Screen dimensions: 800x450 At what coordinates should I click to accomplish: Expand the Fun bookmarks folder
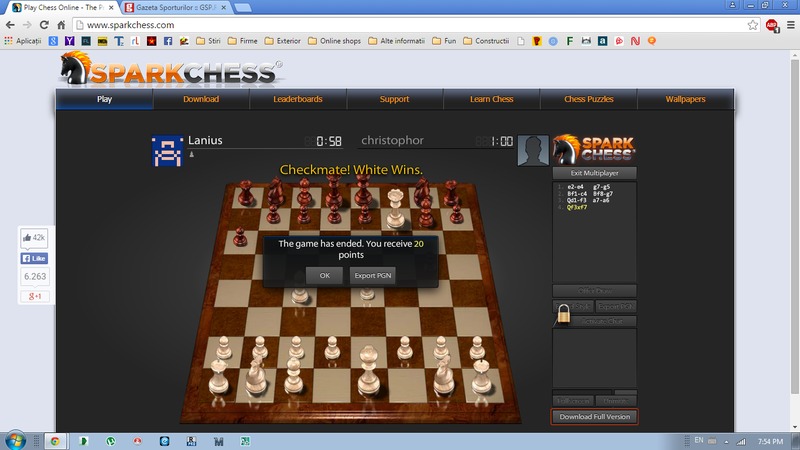[444, 41]
